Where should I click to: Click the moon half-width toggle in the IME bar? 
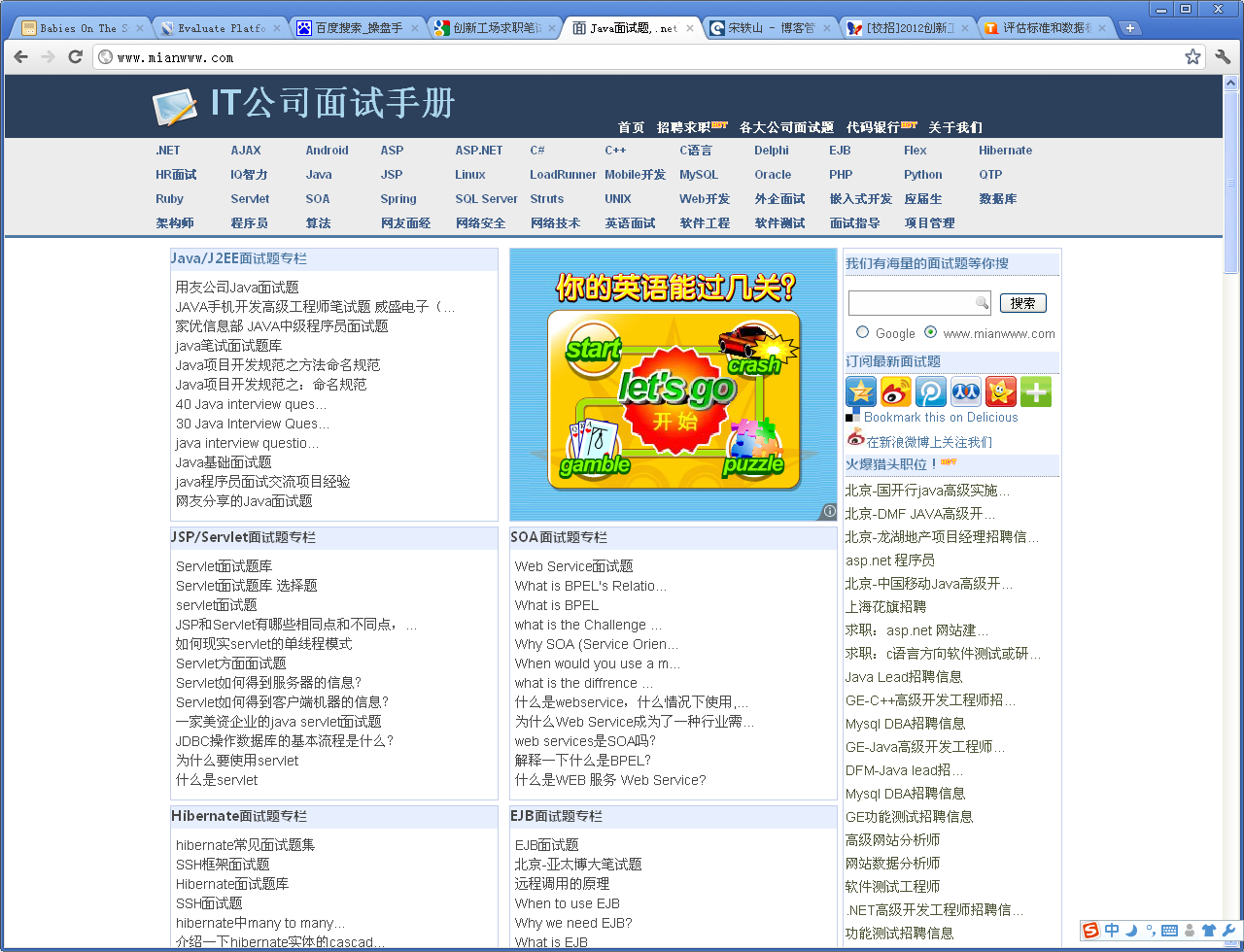click(x=1131, y=931)
